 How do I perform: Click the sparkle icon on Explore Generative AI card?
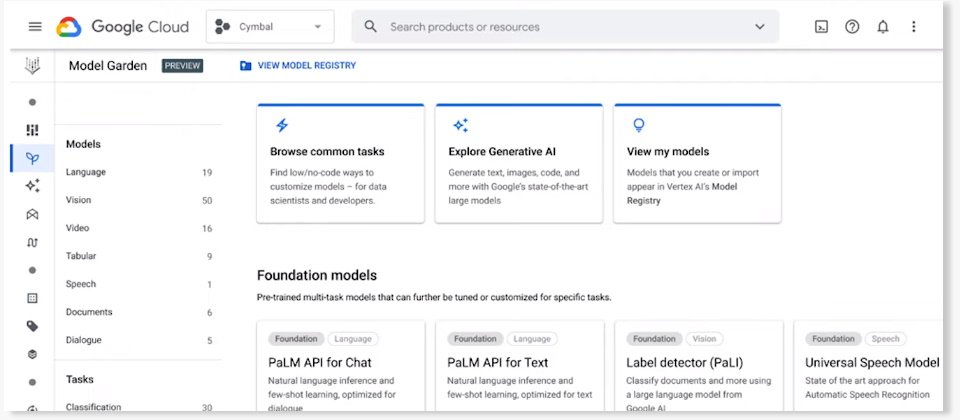pos(460,126)
